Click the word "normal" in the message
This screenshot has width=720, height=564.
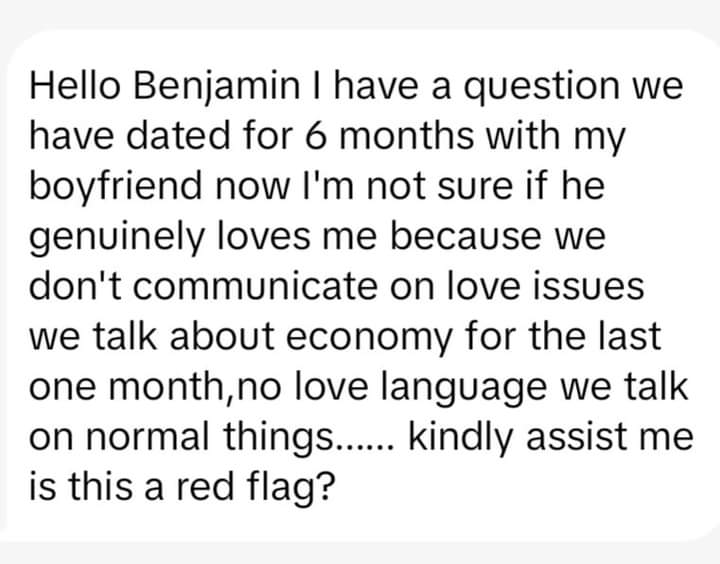click(x=174, y=437)
